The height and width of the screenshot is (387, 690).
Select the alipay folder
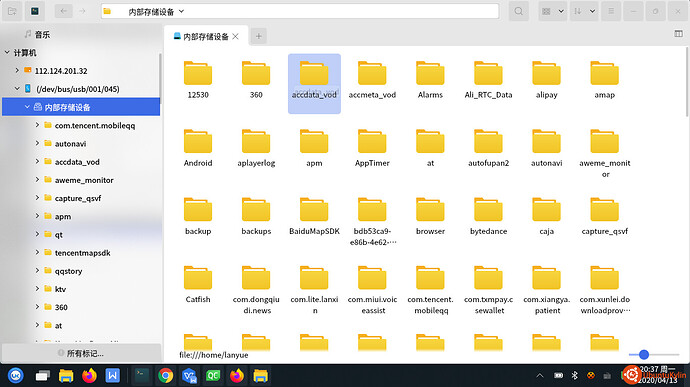(x=547, y=80)
